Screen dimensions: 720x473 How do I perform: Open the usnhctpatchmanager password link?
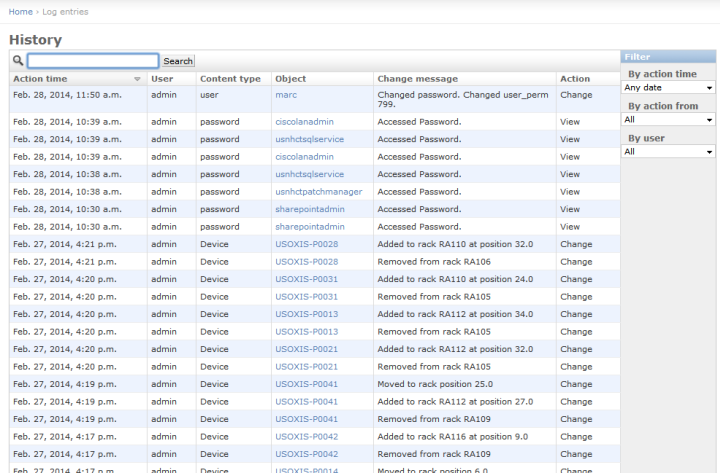coord(319,191)
